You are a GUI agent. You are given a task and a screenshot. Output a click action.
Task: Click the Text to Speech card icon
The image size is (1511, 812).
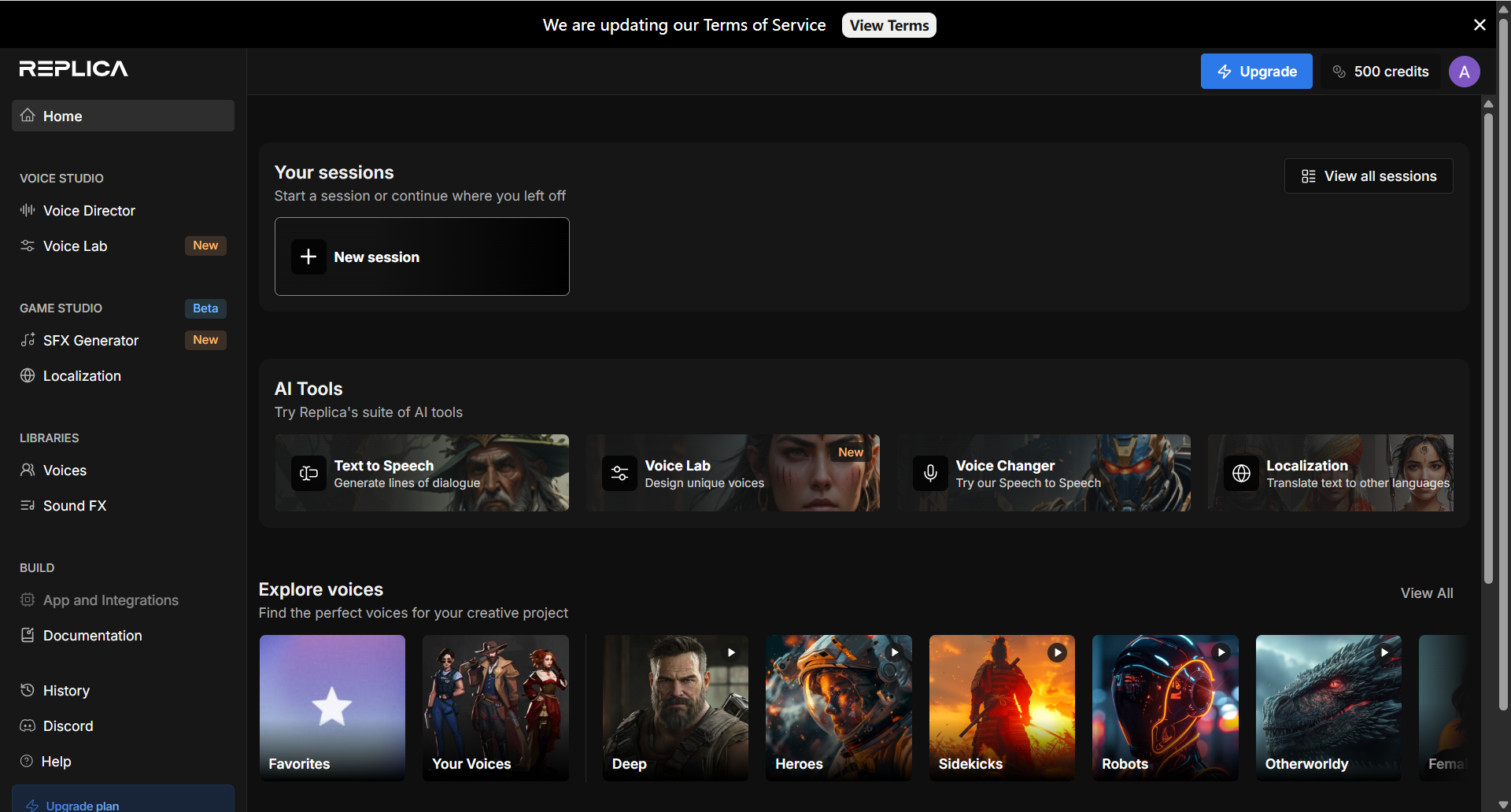click(x=308, y=474)
